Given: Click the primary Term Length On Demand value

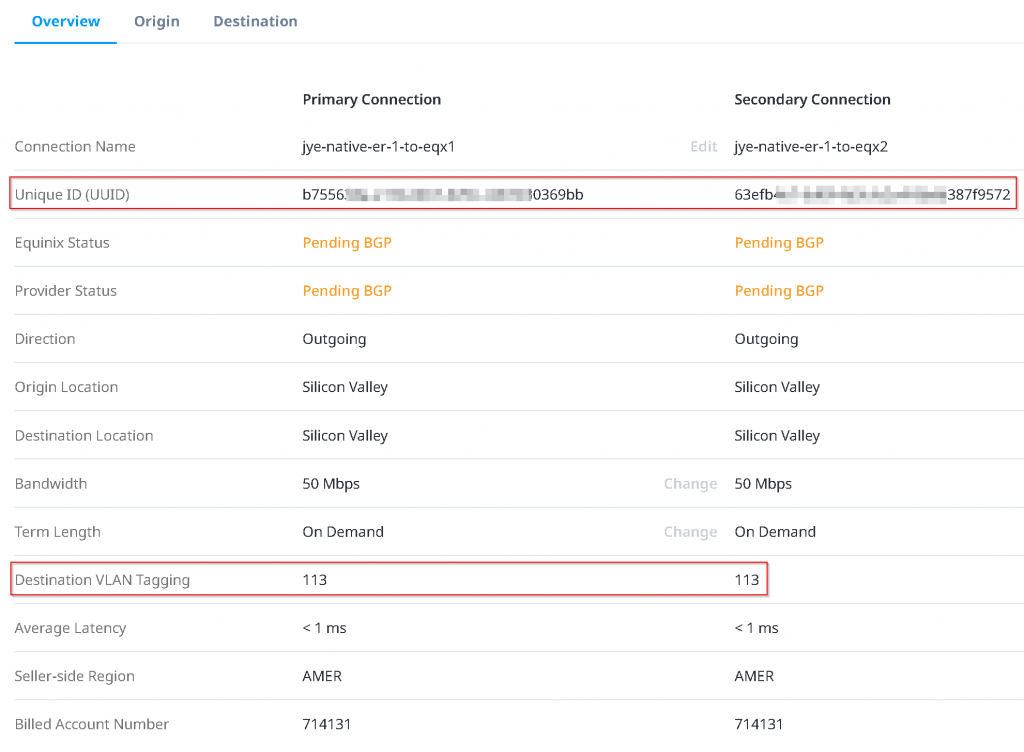Looking at the screenshot, I should [343, 532].
